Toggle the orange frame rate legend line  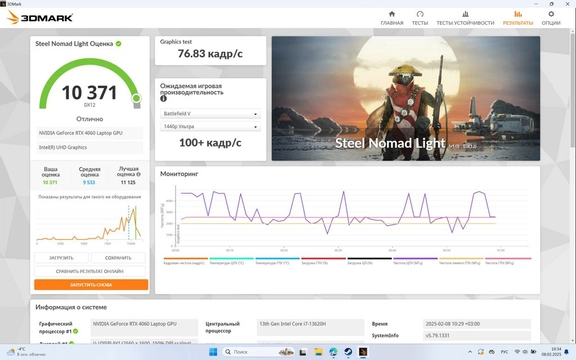(x=186, y=261)
